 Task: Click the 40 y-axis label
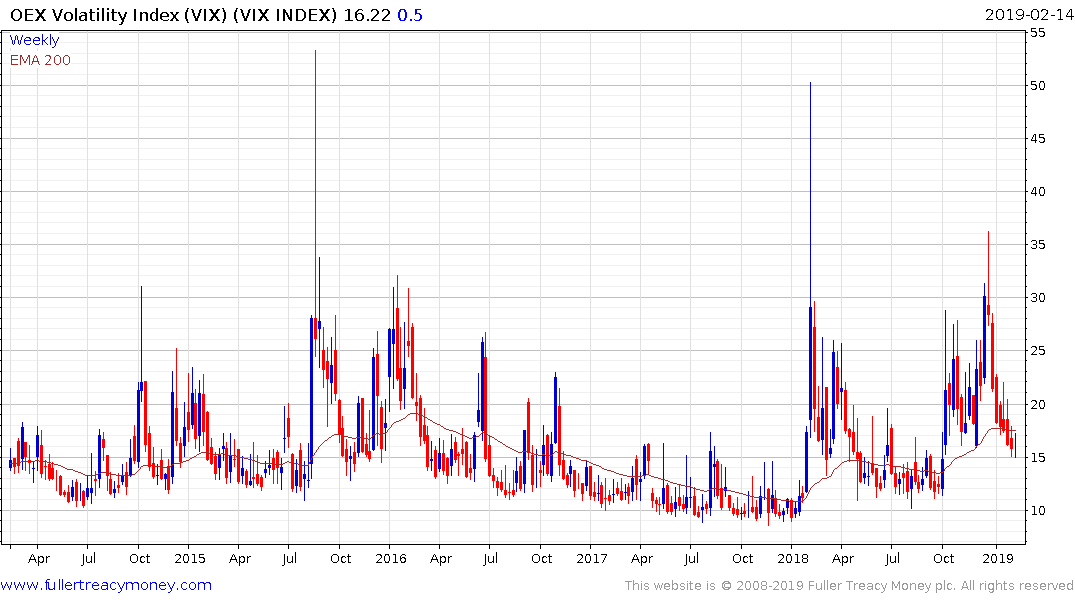click(x=1037, y=191)
